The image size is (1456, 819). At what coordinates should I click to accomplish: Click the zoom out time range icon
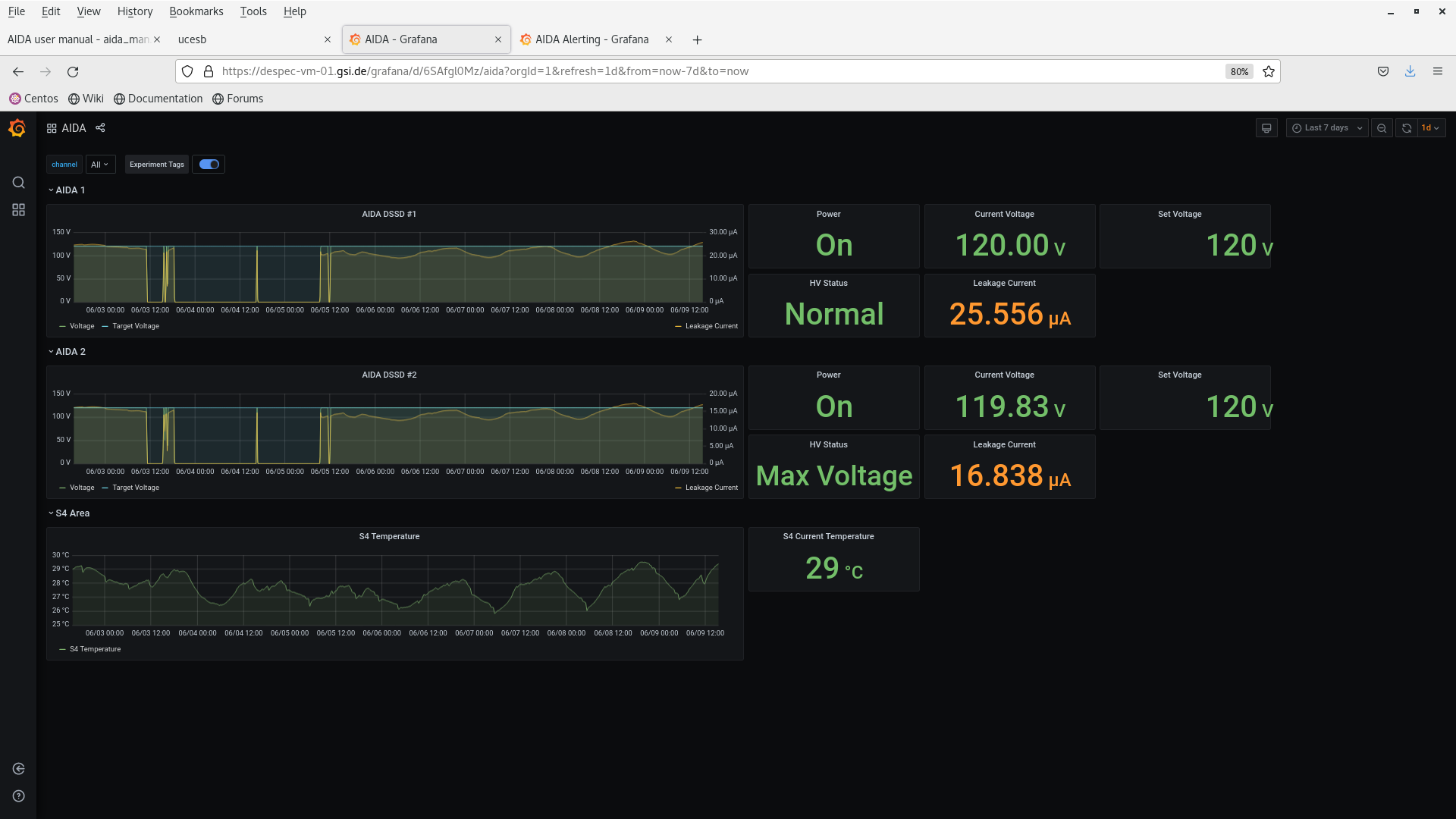[x=1382, y=128]
